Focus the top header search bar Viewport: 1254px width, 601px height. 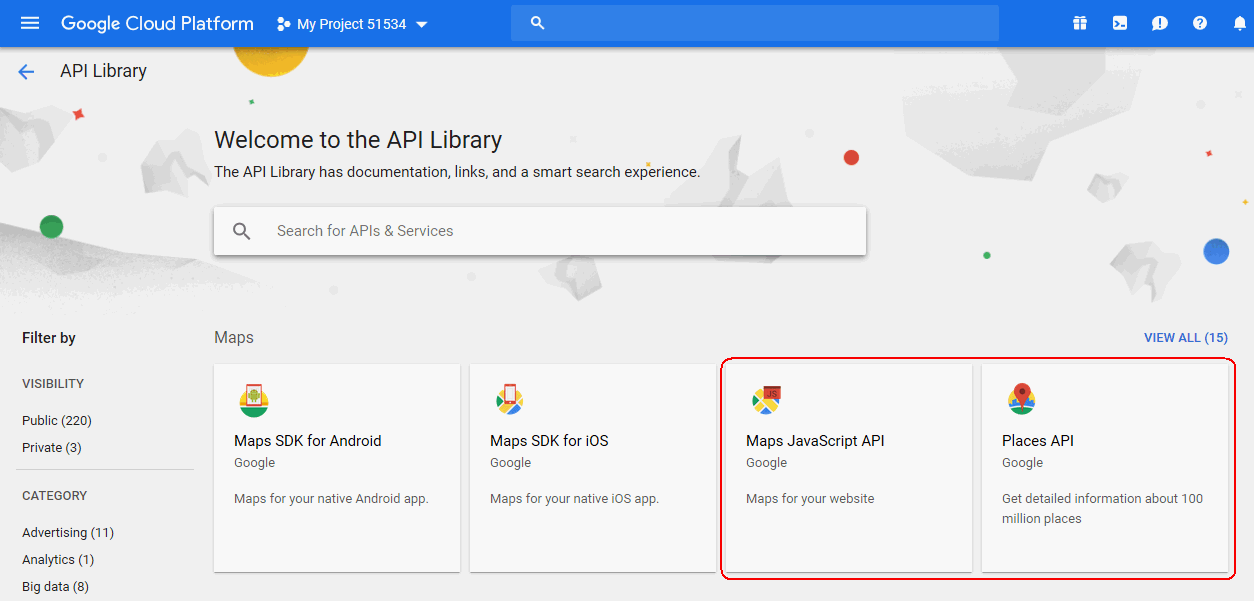pyautogui.click(x=755, y=23)
